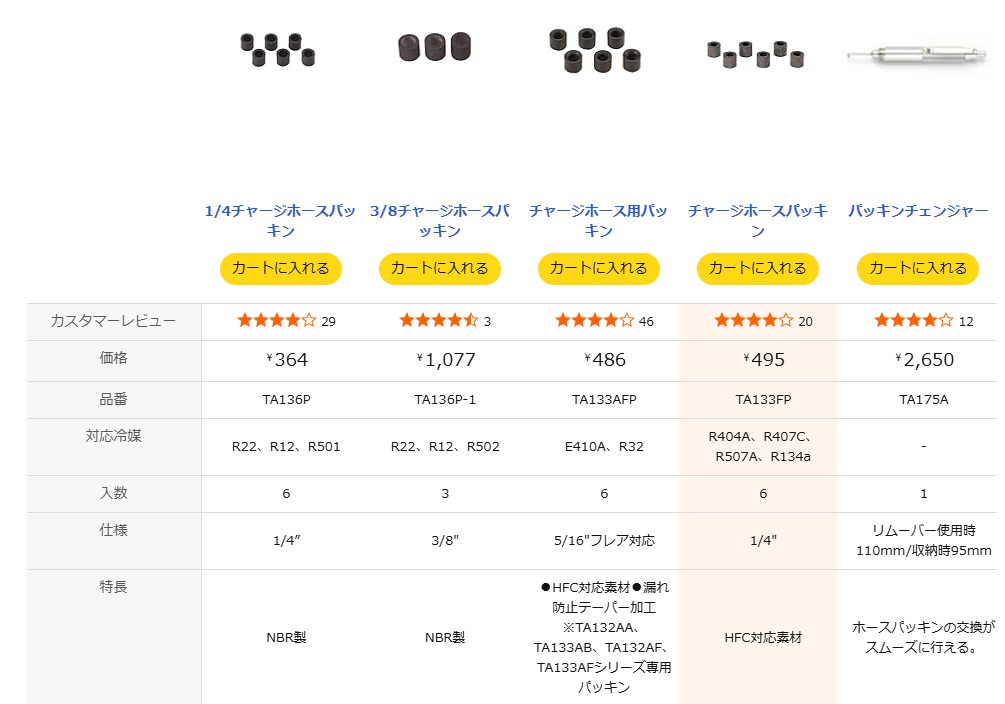This screenshot has height=704, width=1005.
Task: Open the 3/8チャージホースパッキン title link
Action: (440, 221)
